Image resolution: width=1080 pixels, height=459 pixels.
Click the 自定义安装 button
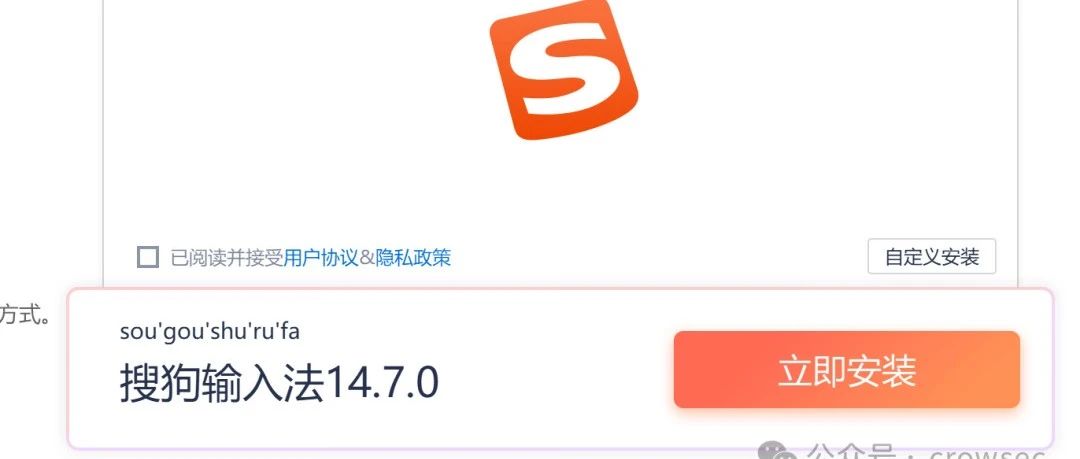[932, 256]
